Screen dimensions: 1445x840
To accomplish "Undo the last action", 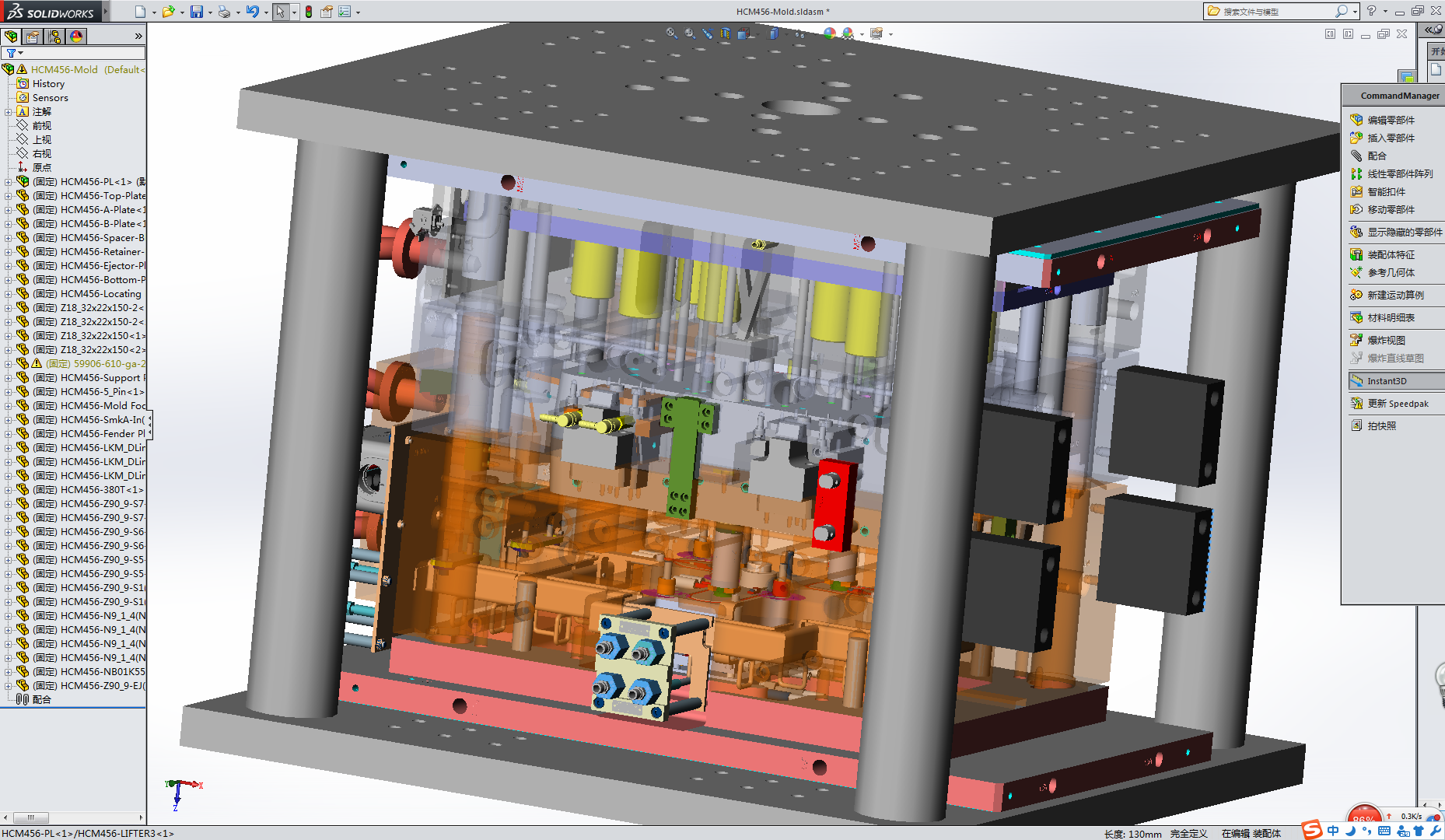I will click(252, 12).
